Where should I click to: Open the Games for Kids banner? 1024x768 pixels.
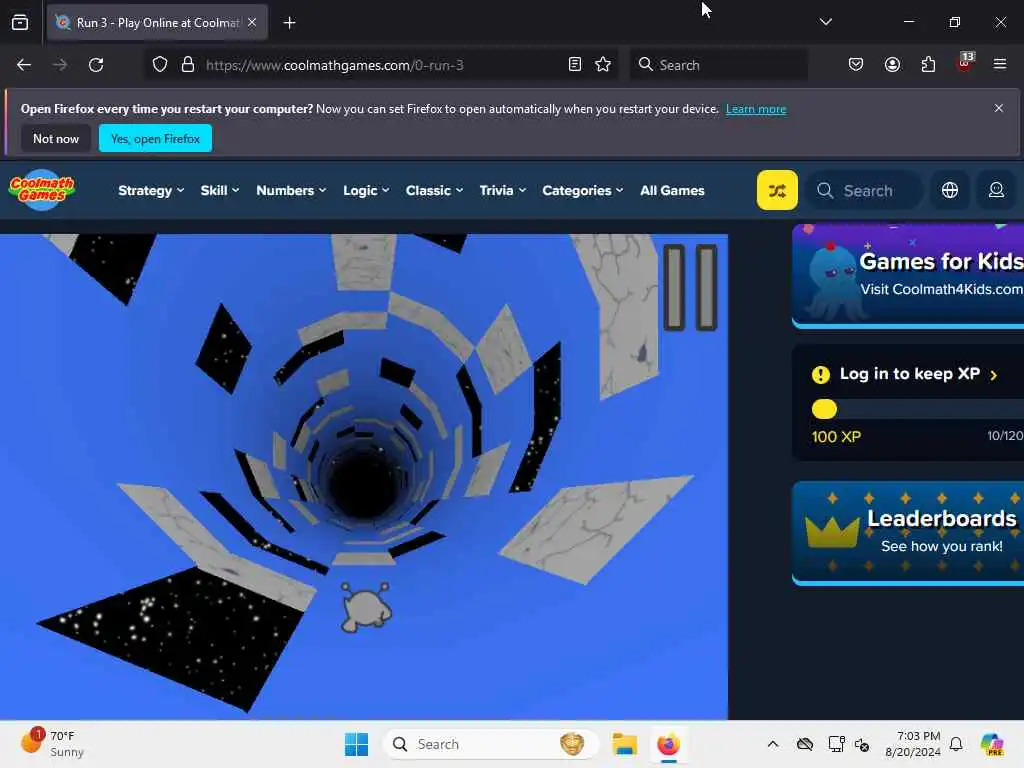point(908,275)
